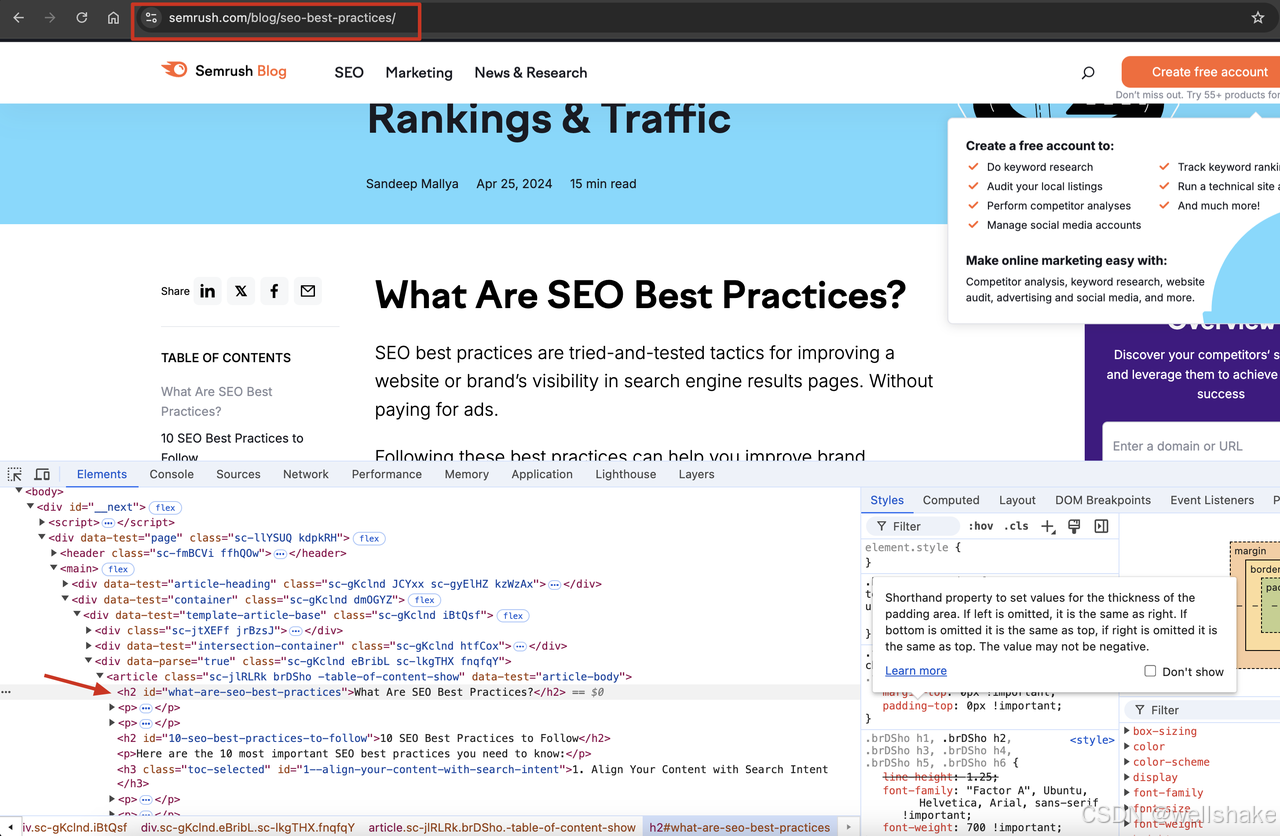Viewport: 1280px width, 836px height.
Task: Expand the box-sizing computed property
Action: (1128, 731)
